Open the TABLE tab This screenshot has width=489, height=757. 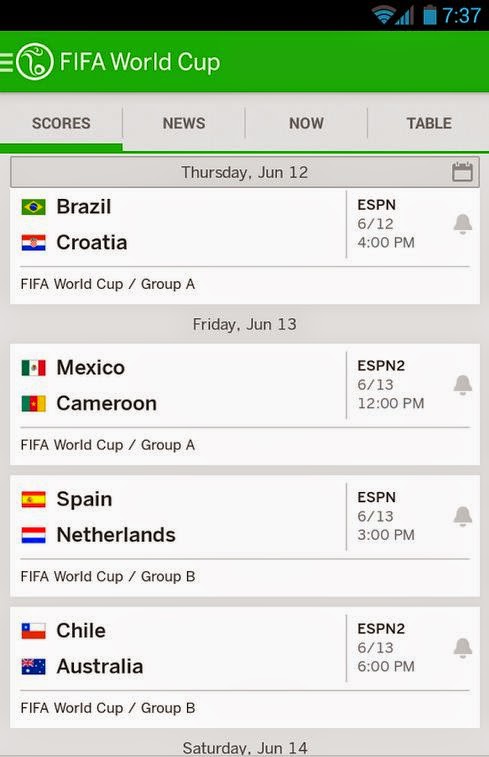click(x=429, y=123)
